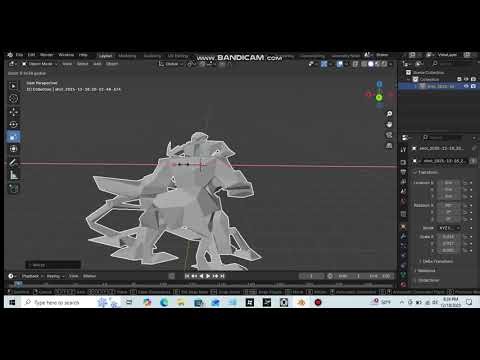Click the current frame number field
Viewport: 480px width, 360px height.
pos(311,276)
